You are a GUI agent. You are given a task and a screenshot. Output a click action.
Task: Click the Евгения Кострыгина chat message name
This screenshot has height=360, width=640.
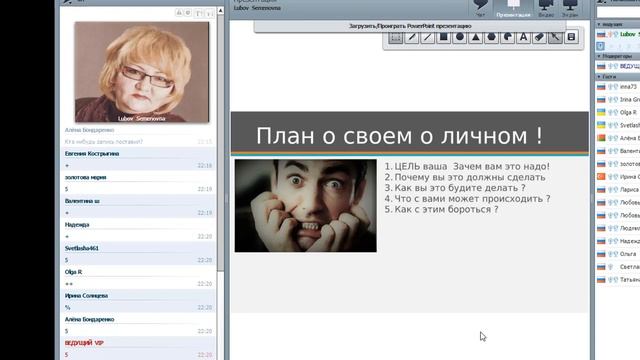[x=92, y=154]
